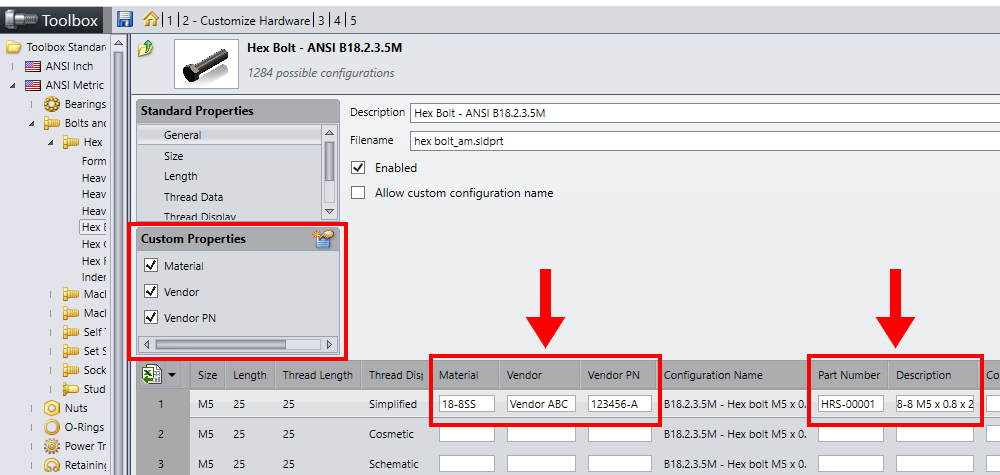The width and height of the screenshot is (1000, 475).
Task: Select row number 3 header
Action: point(163,464)
